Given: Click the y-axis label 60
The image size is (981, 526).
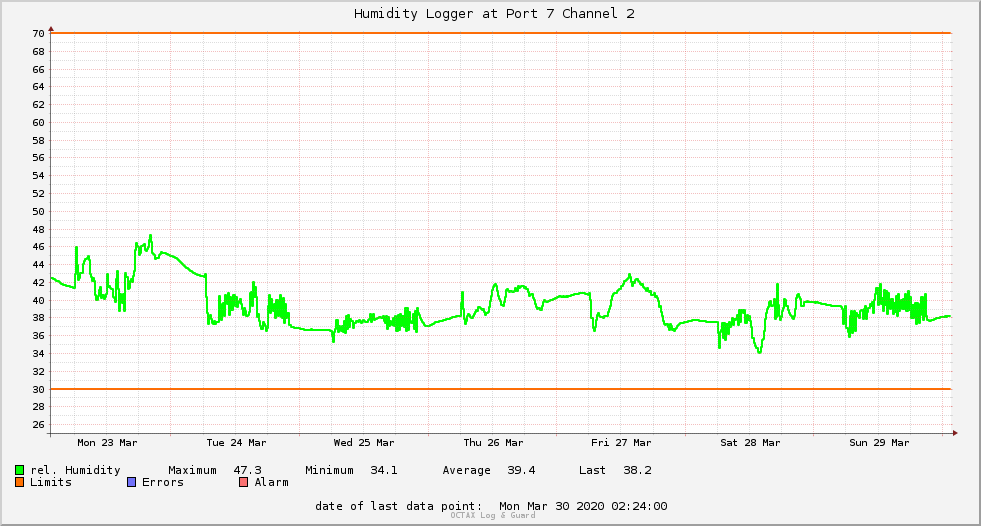Looking at the screenshot, I should (x=39, y=123).
